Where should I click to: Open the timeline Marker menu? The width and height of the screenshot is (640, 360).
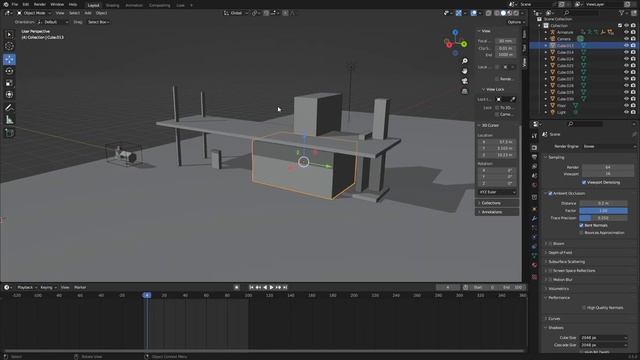click(x=80, y=287)
